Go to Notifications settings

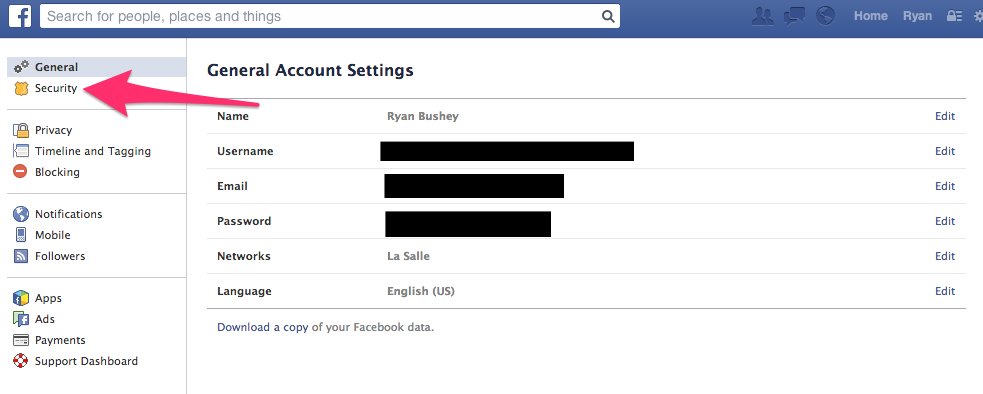tap(68, 214)
